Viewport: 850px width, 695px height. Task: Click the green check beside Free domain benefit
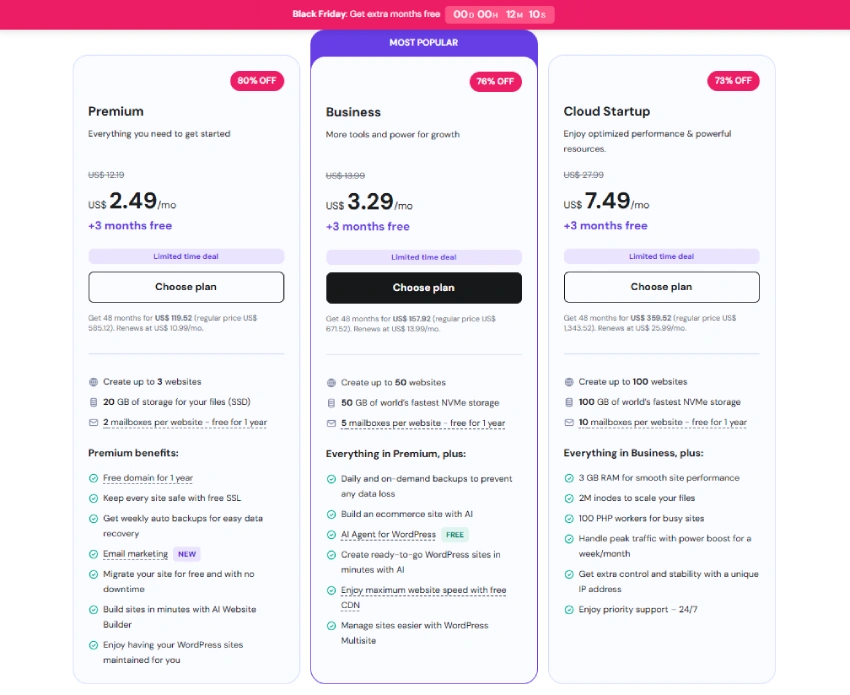point(95,477)
